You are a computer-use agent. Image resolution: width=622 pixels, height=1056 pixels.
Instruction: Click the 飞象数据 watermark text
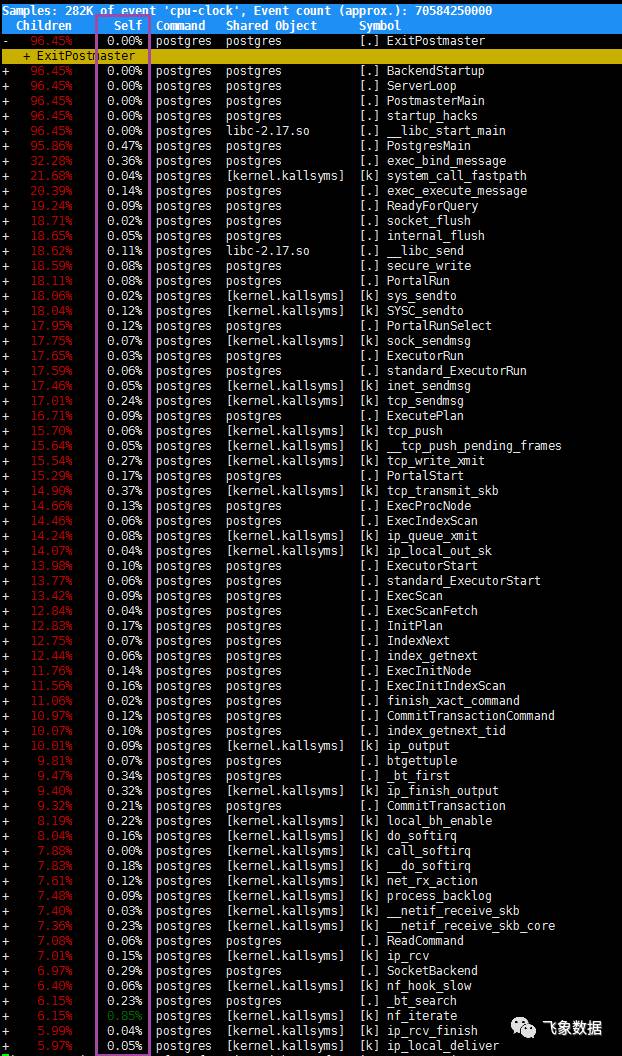[x=572, y=1027]
